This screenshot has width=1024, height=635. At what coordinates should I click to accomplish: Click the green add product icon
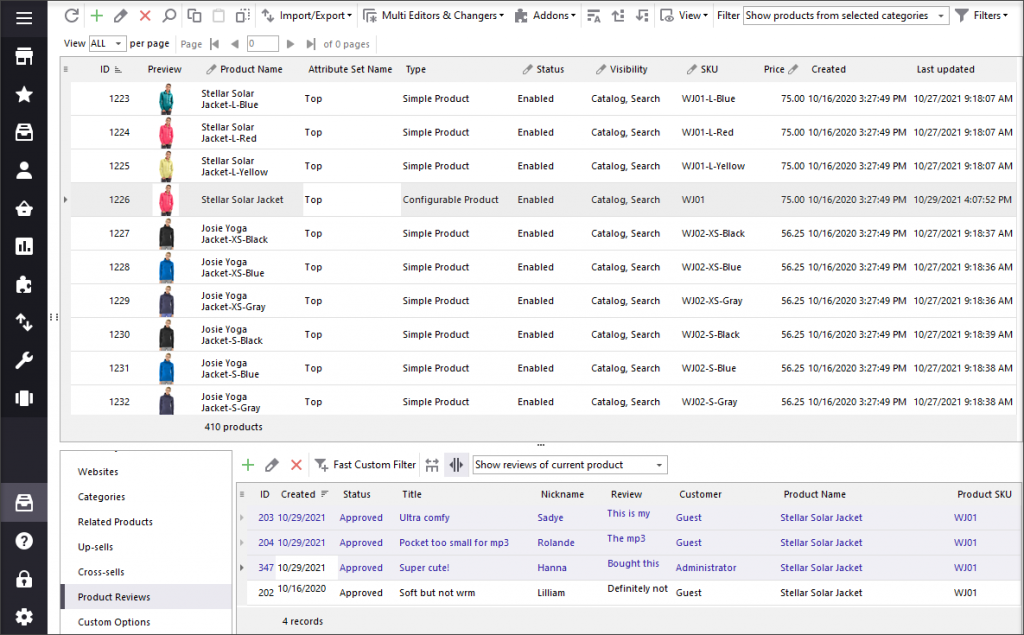(97, 16)
